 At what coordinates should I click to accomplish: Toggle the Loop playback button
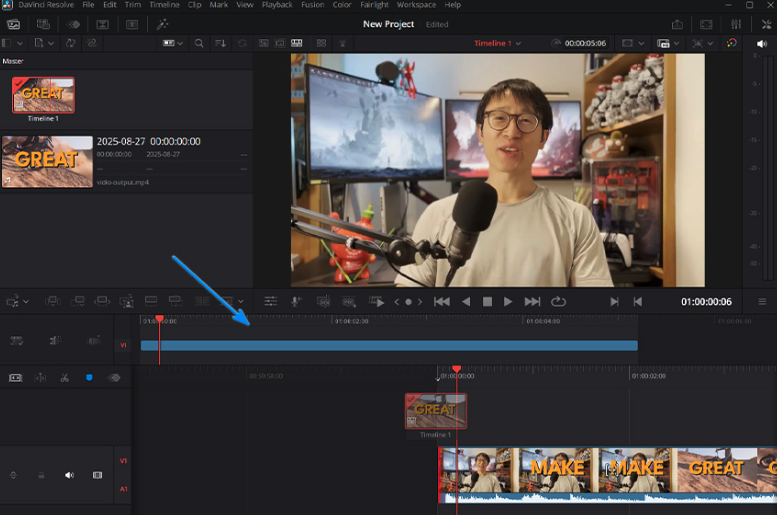(558, 301)
